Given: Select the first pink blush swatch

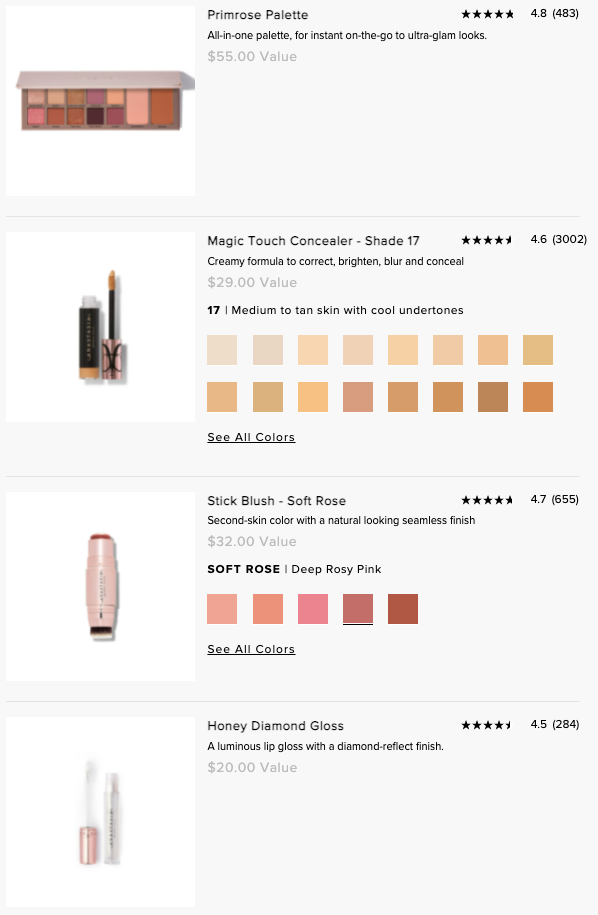Looking at the screenshot, I should [222, 608].
